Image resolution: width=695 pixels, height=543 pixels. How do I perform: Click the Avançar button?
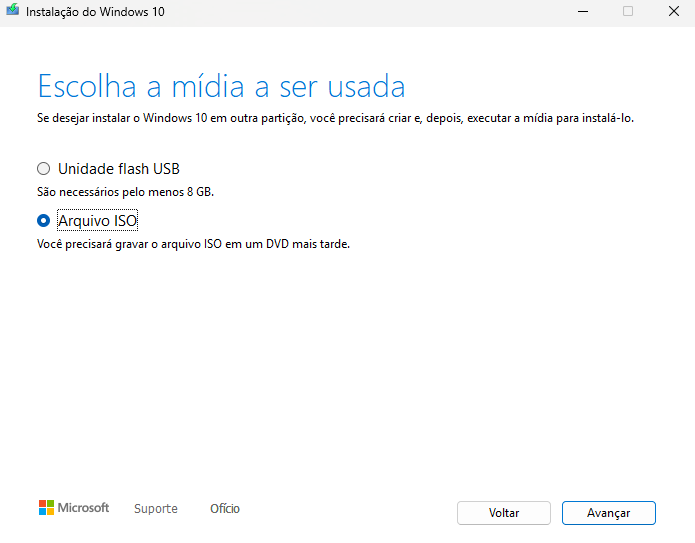pos(609,513)
